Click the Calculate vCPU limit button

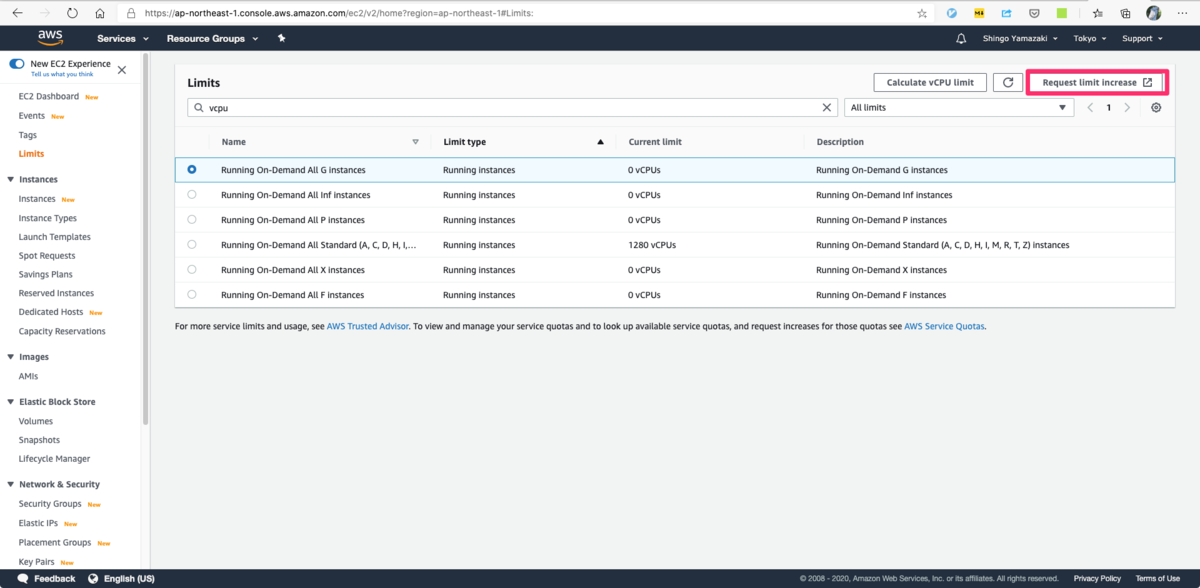pos(930,82)
